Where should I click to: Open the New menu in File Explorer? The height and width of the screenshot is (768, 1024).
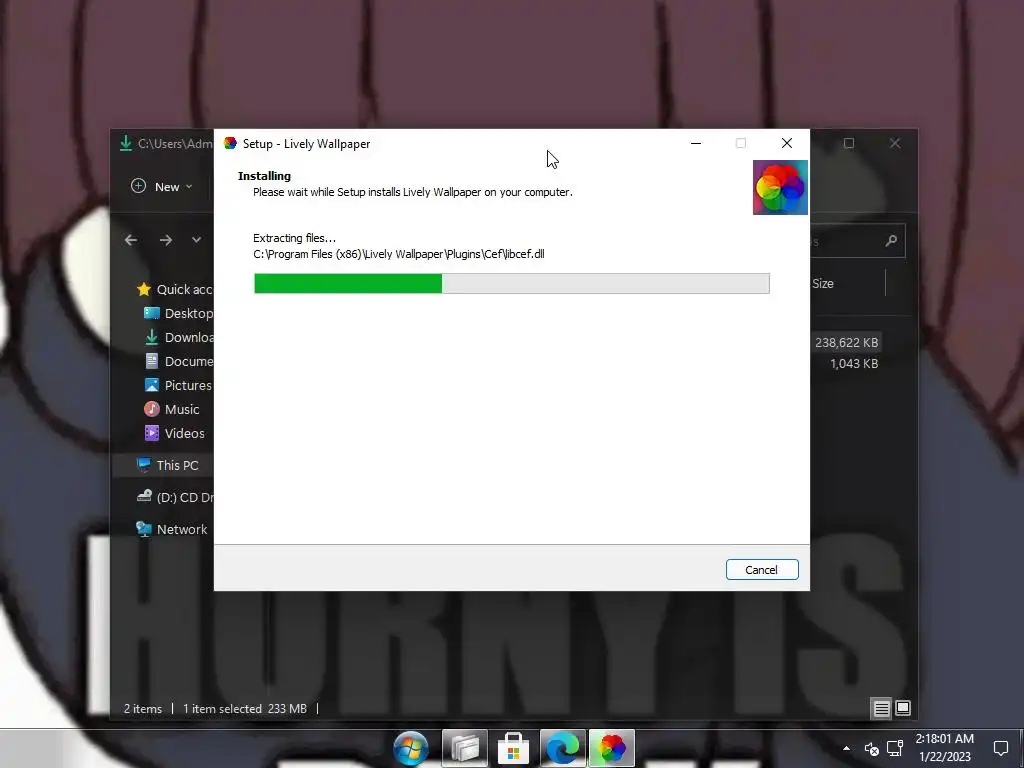161,187
